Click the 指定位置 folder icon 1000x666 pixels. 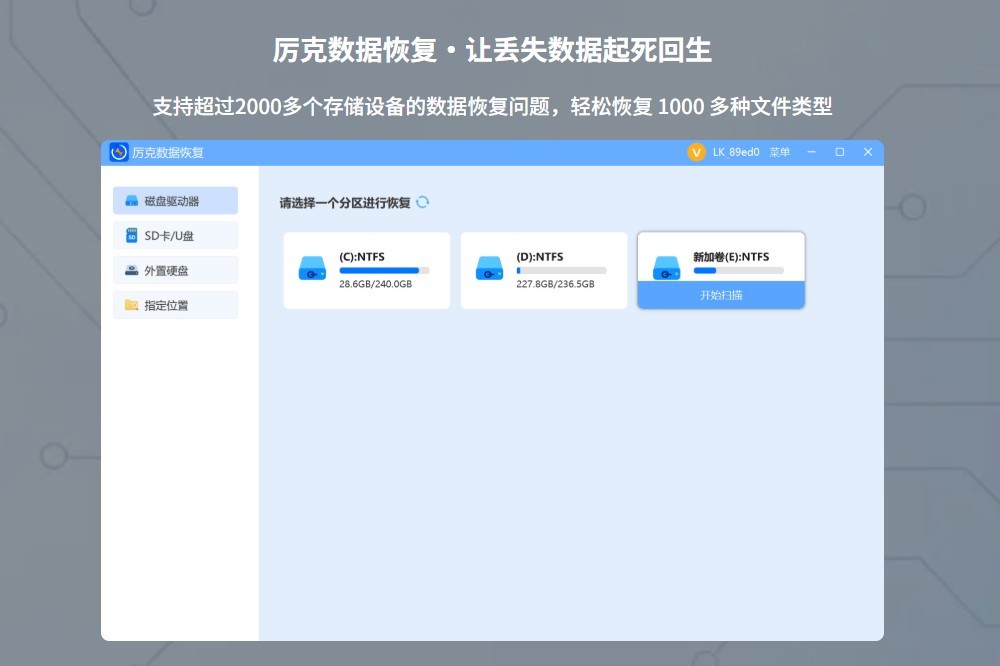click(x=131, y=305)
